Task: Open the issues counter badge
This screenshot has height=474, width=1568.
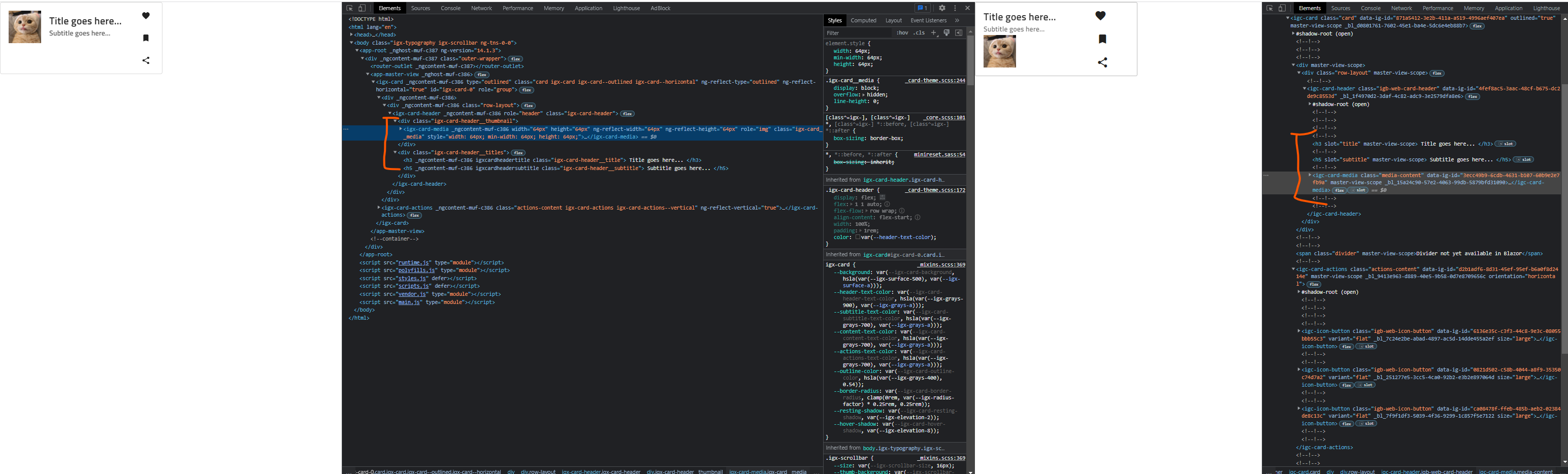Action: point(922,8)
